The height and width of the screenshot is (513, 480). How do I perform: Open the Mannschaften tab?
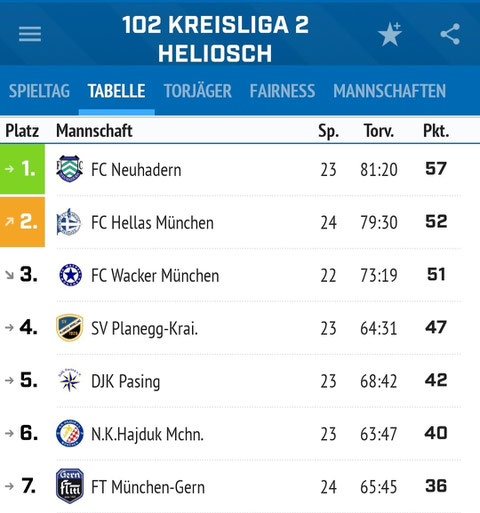tap(389, 91)
